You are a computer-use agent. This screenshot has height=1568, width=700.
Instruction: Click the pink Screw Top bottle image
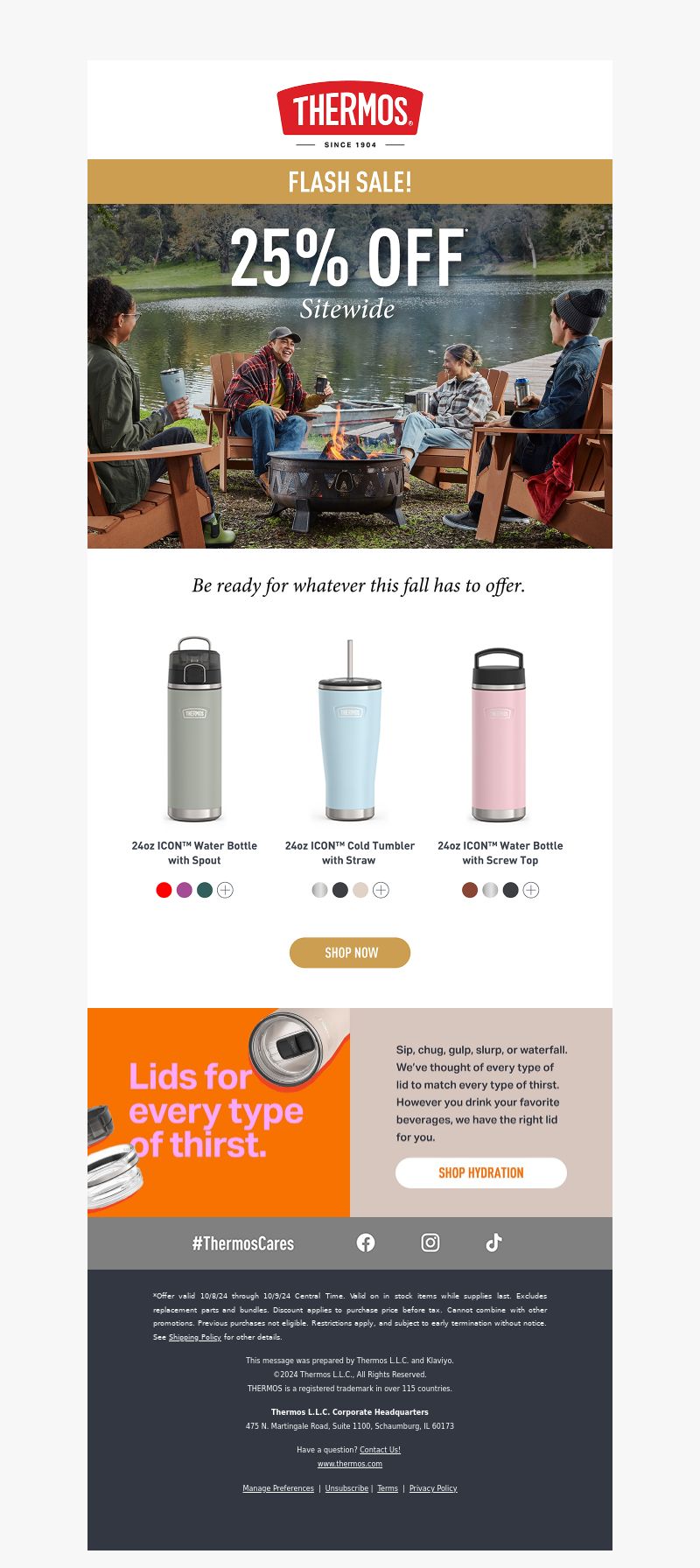pyautogui.click(x=499, y=733)
